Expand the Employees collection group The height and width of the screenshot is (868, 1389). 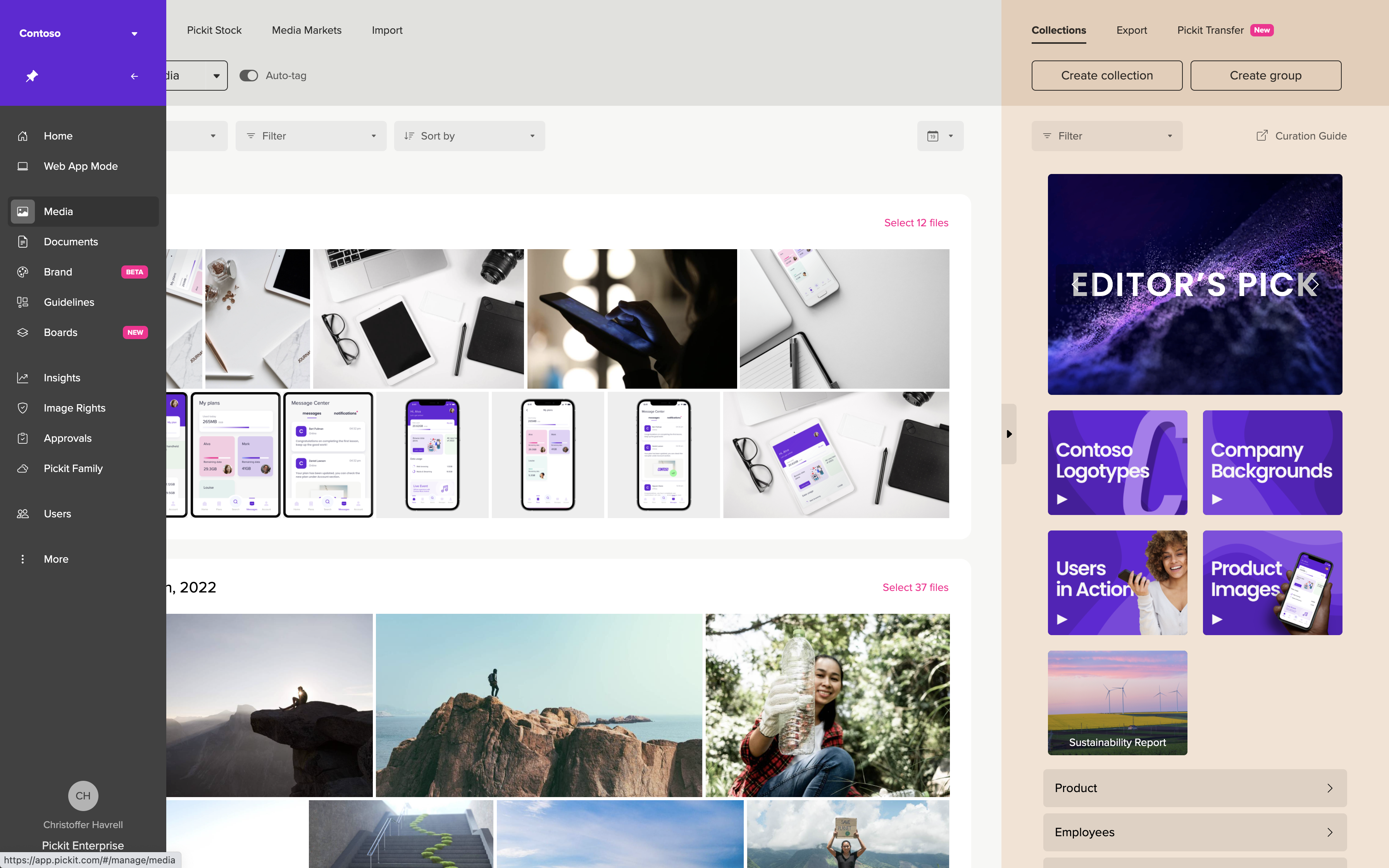click(x=1194, y=832)
